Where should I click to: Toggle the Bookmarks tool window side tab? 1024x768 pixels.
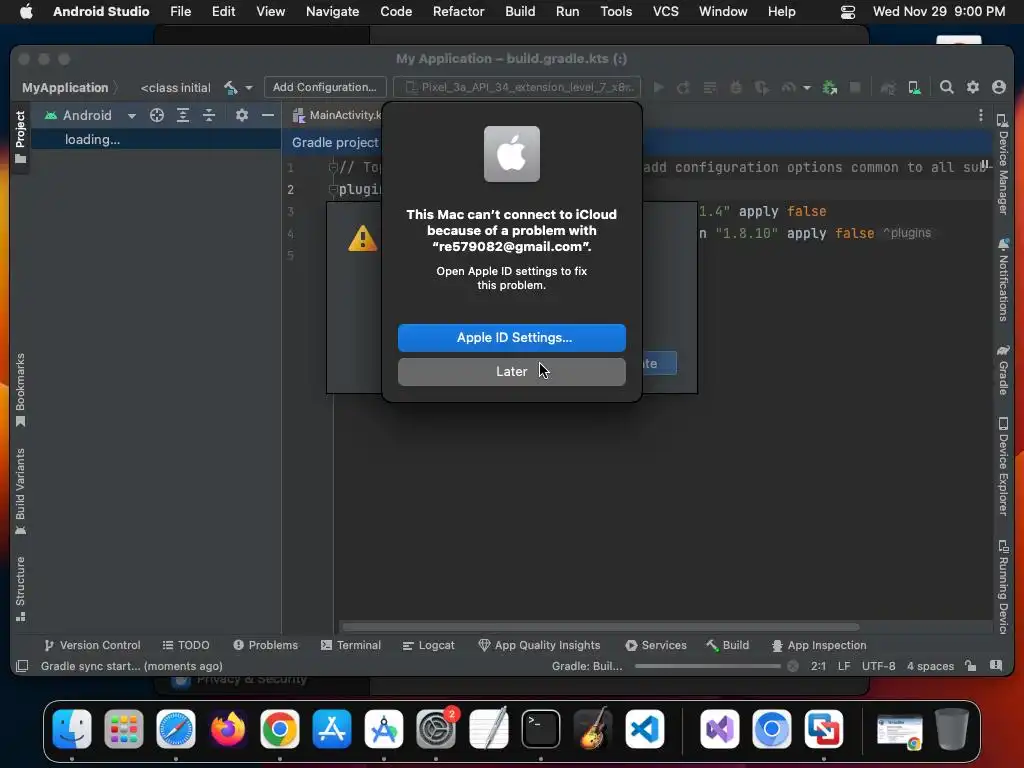[x=20, y=390]
